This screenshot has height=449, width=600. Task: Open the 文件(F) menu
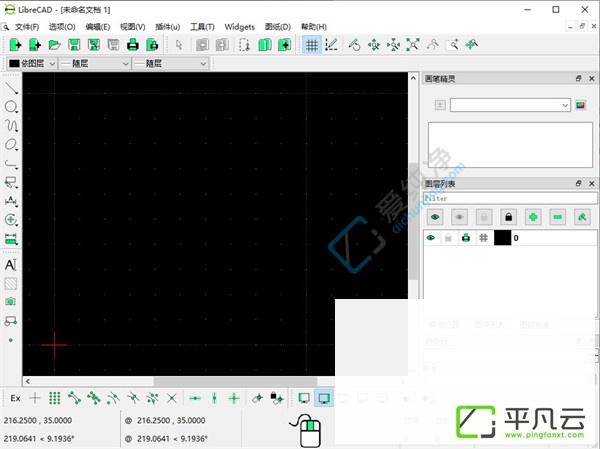click(27, 27)
